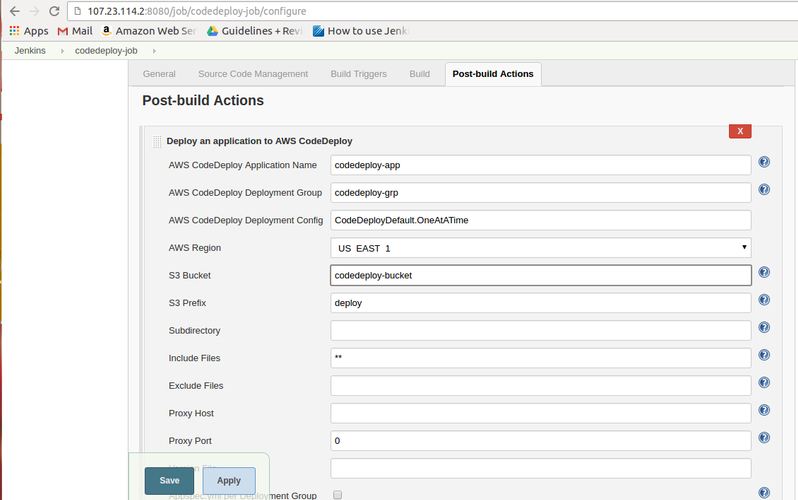Apply the configuration changes

pos(229,481)
